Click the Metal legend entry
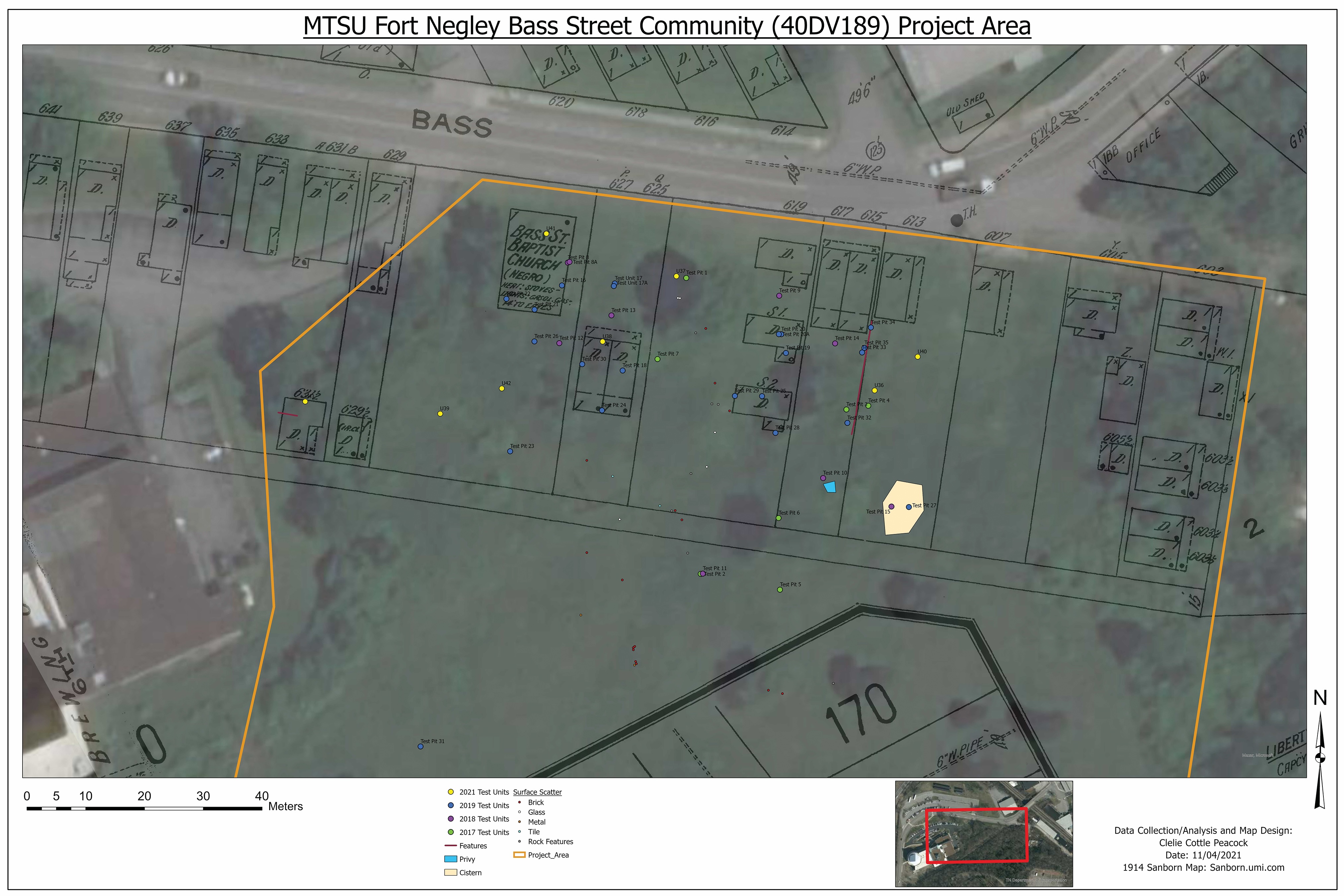Viewport: 1344px width, 896px height. coord(531,822)
